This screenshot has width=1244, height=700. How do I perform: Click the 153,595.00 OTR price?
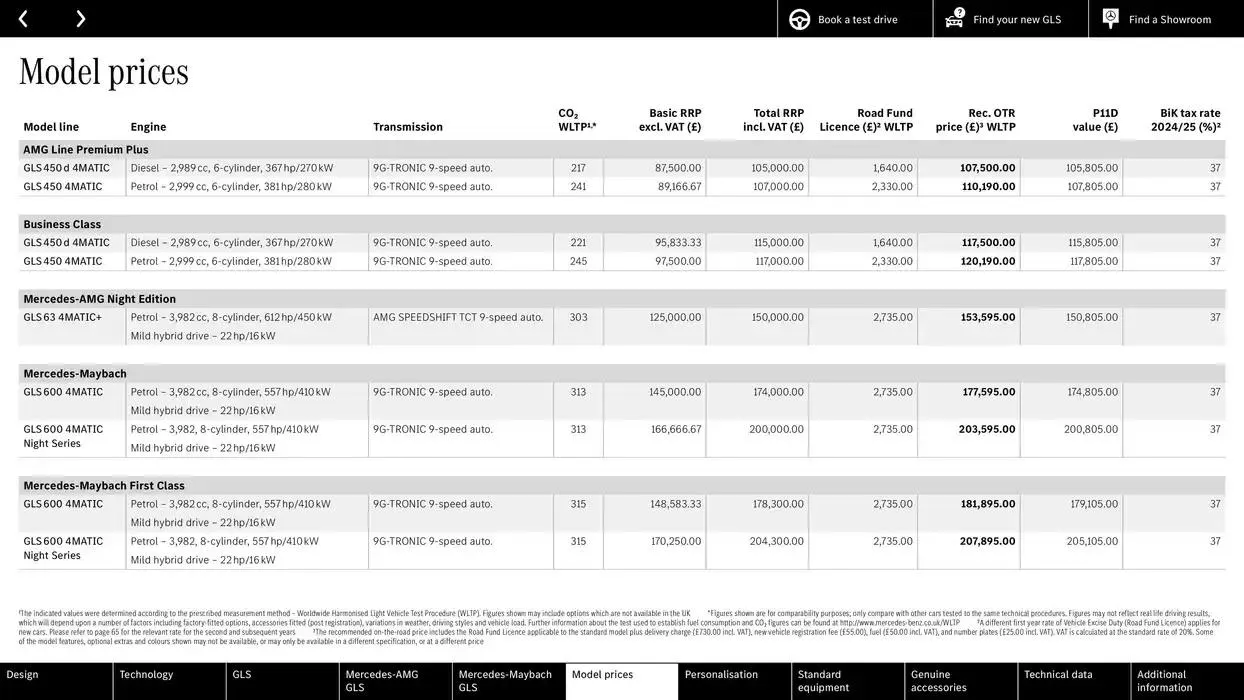[x=988, y=318]
